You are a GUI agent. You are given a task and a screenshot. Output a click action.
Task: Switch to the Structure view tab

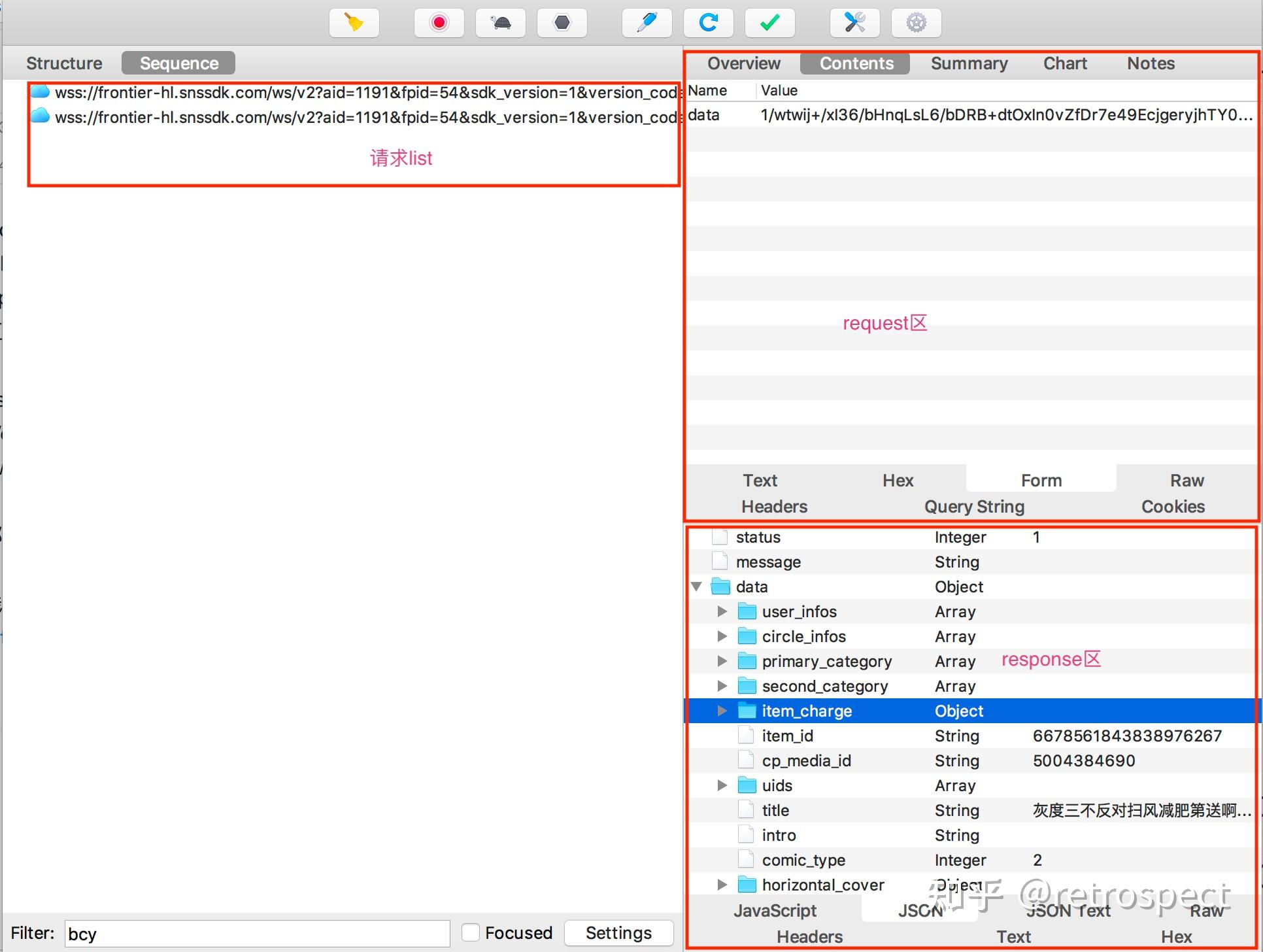pyautogui.click(x=64, y=63)
